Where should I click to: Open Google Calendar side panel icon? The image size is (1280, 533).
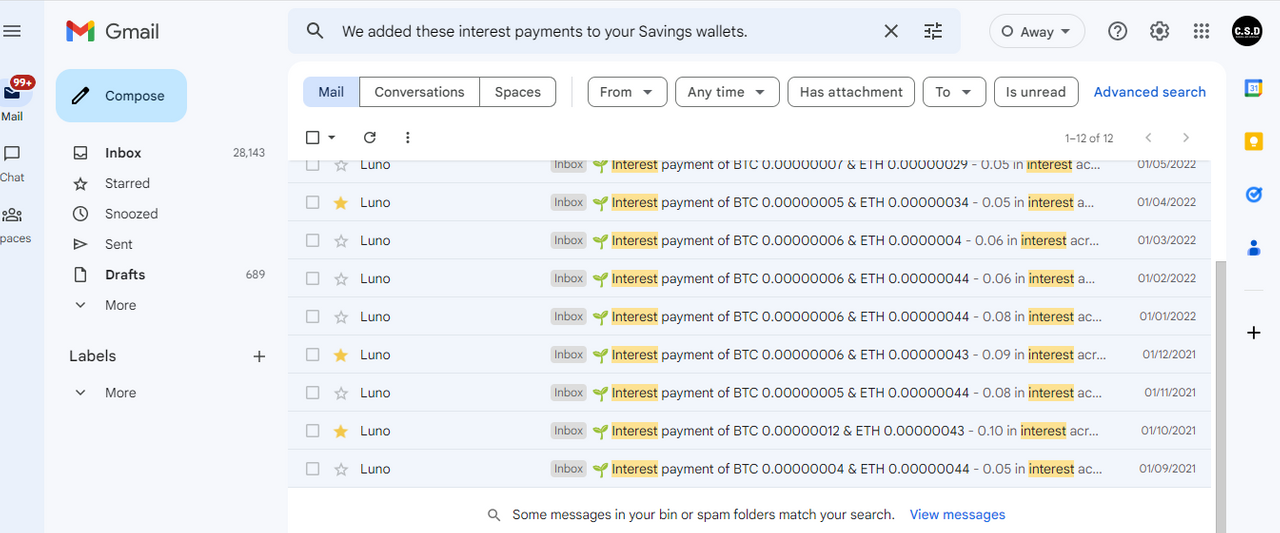pos(1254,88)
